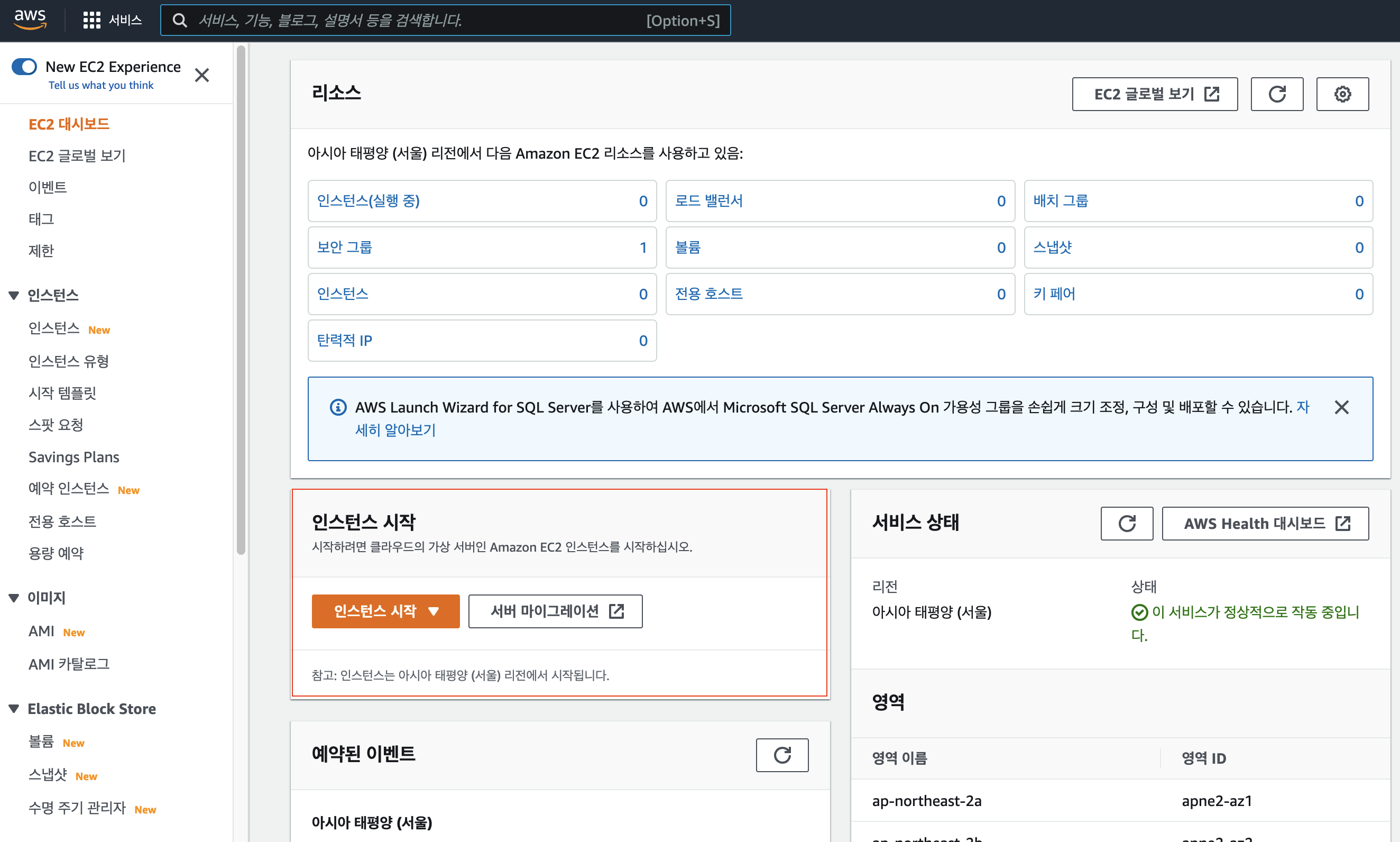Refresh the service status panel

pos(1126,523)
